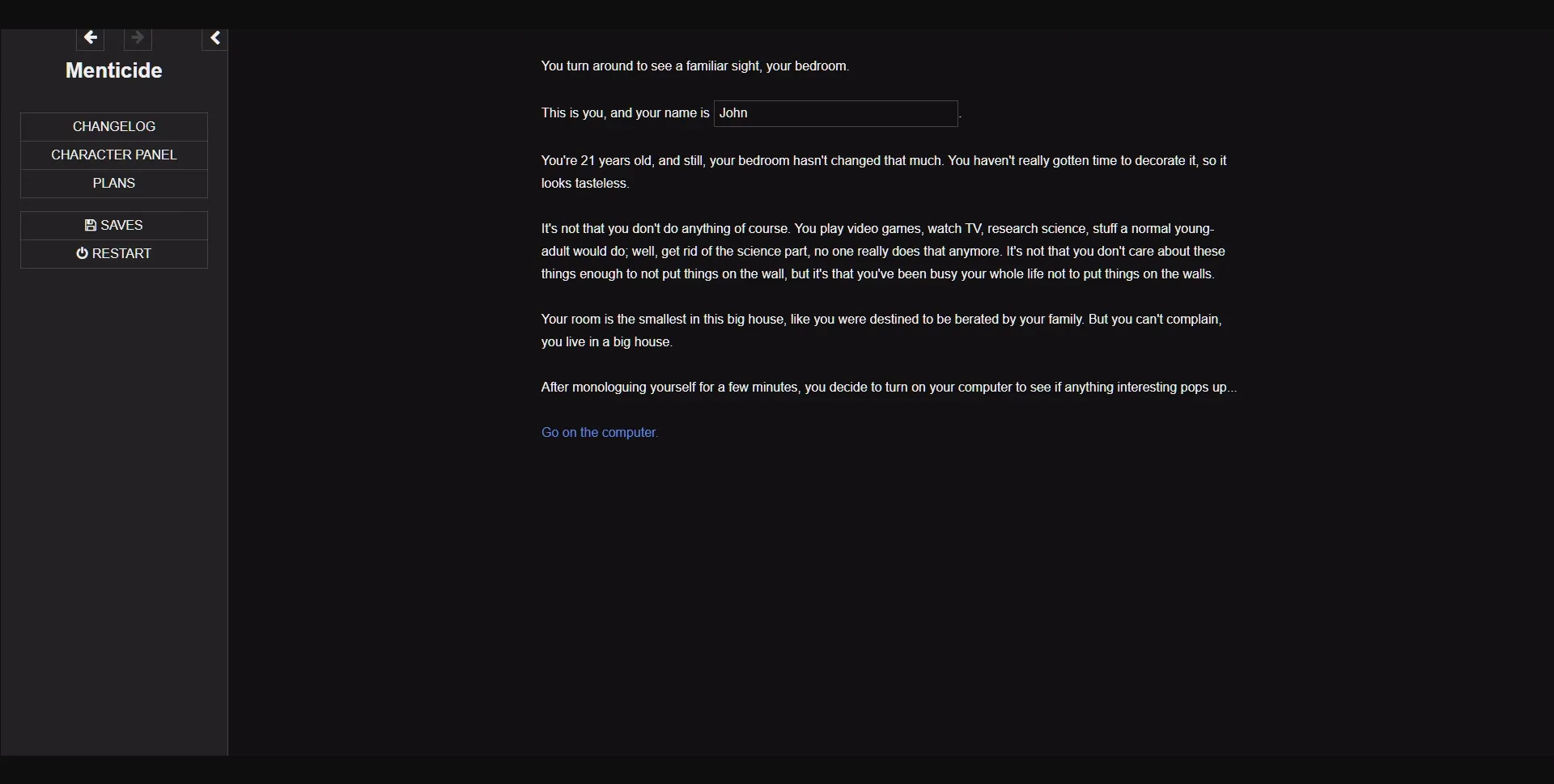The image size is (1554, 784).
Task: Click the forward navigation arrow
Action: point(137,37)
